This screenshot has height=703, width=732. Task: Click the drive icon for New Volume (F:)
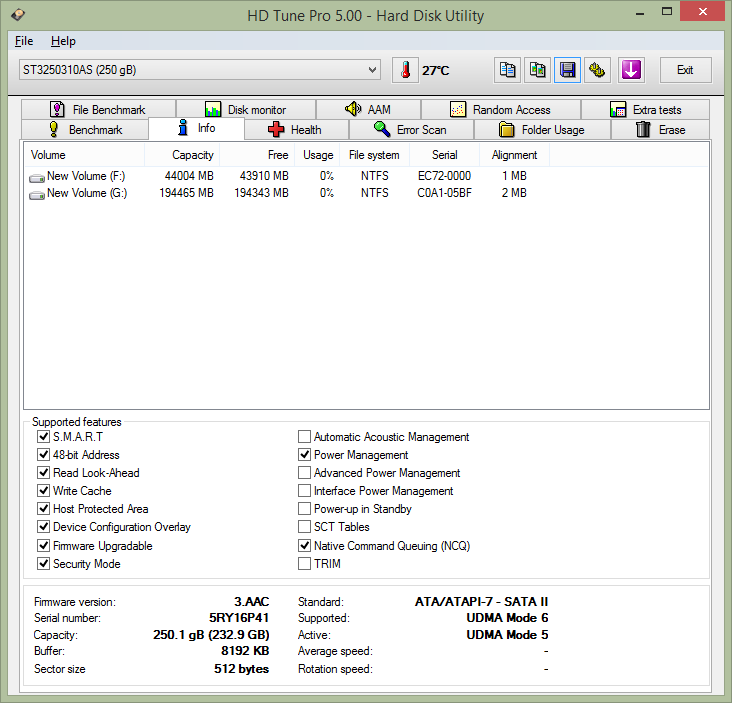point(37,177)
